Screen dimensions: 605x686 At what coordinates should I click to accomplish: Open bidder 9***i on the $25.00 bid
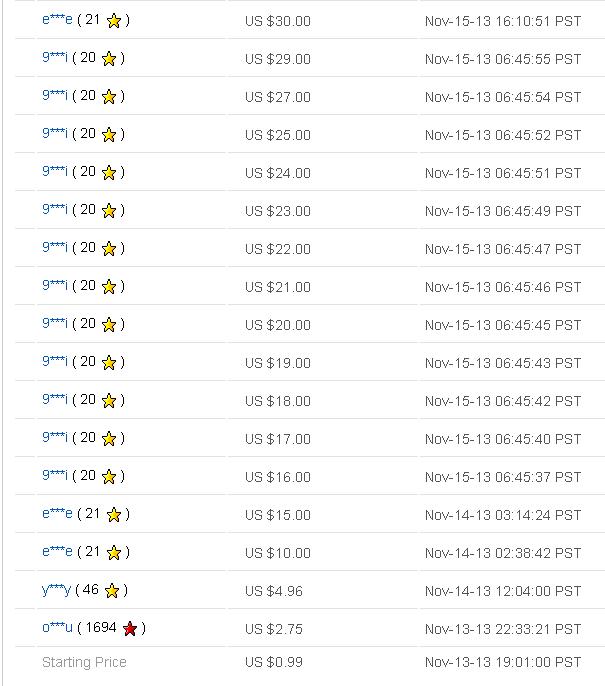55,133
